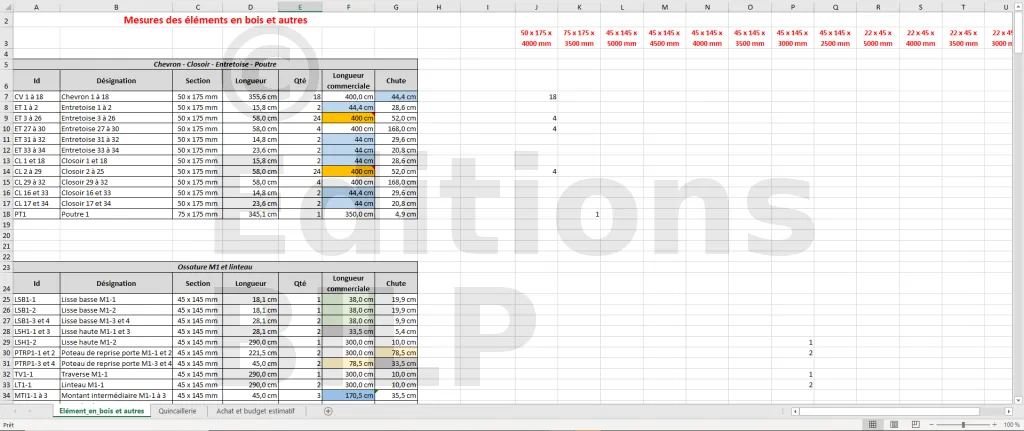The width and height of the screenshot is (1024, 431).
Task: Click the 100 % zoom level text
Action: click(x=1011, y=424)
